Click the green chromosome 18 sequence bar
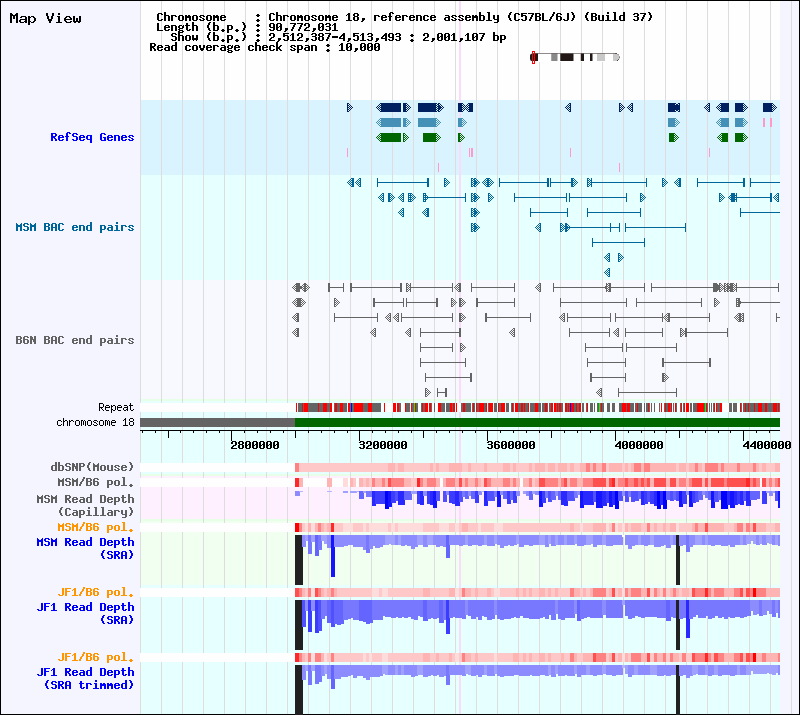 537,423
